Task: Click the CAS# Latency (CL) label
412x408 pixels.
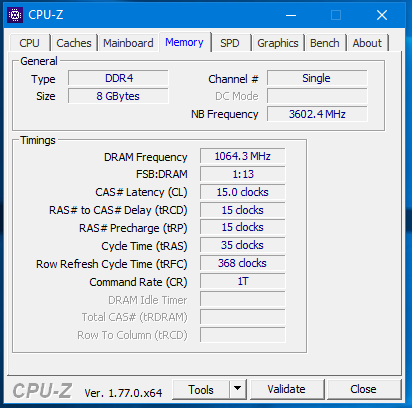Action: point(141,192)
